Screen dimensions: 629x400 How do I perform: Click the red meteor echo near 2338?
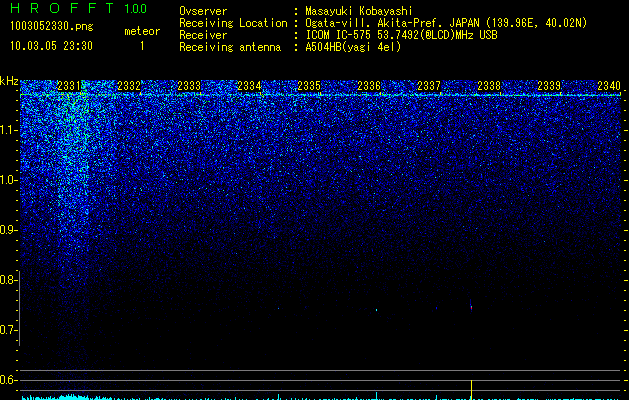pyautogui.click(x=471, y=307)
